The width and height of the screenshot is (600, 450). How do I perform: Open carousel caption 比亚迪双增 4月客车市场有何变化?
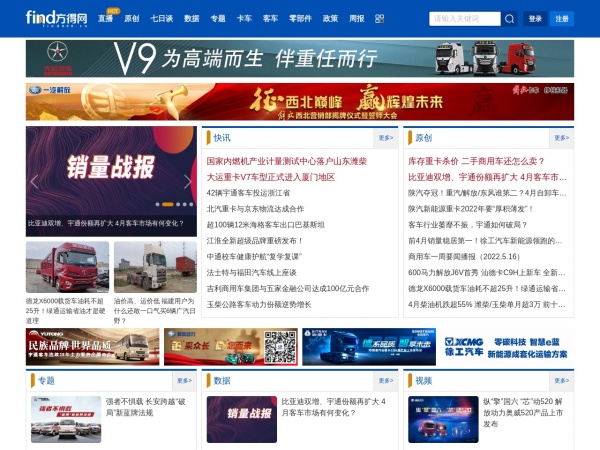point(106,223)
